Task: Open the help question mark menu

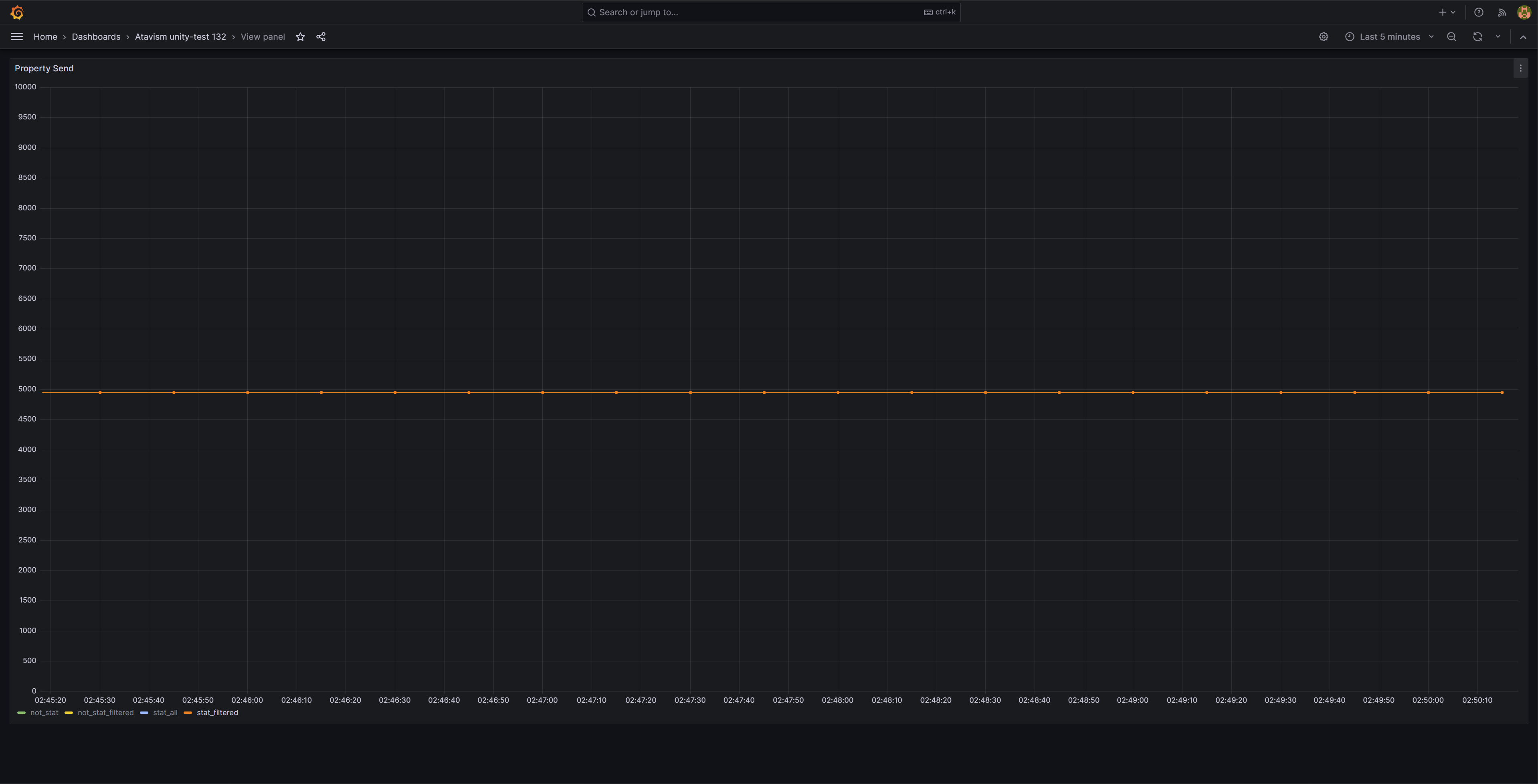Action: (1478, 12)
